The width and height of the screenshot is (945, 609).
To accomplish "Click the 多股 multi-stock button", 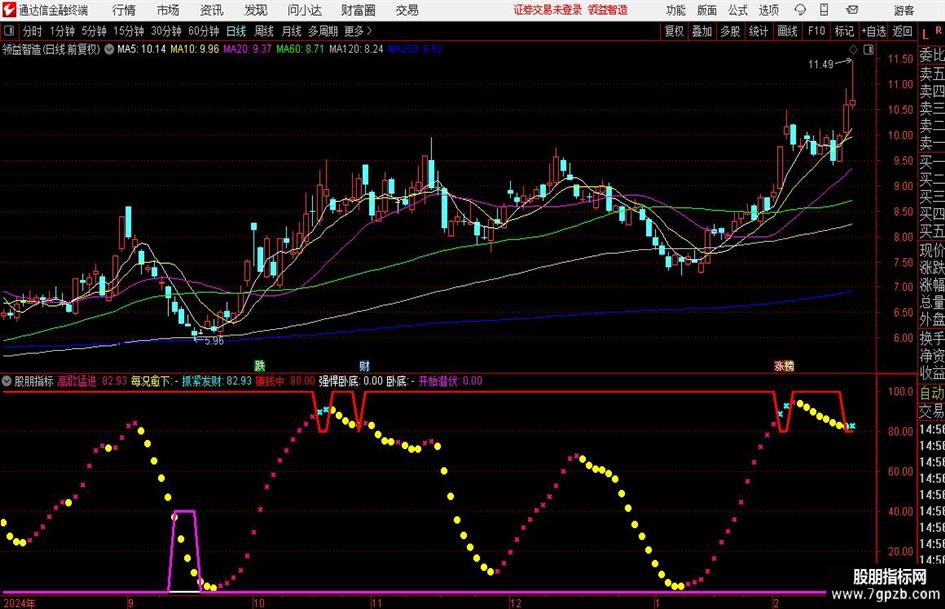I will [x=730, y=31].
